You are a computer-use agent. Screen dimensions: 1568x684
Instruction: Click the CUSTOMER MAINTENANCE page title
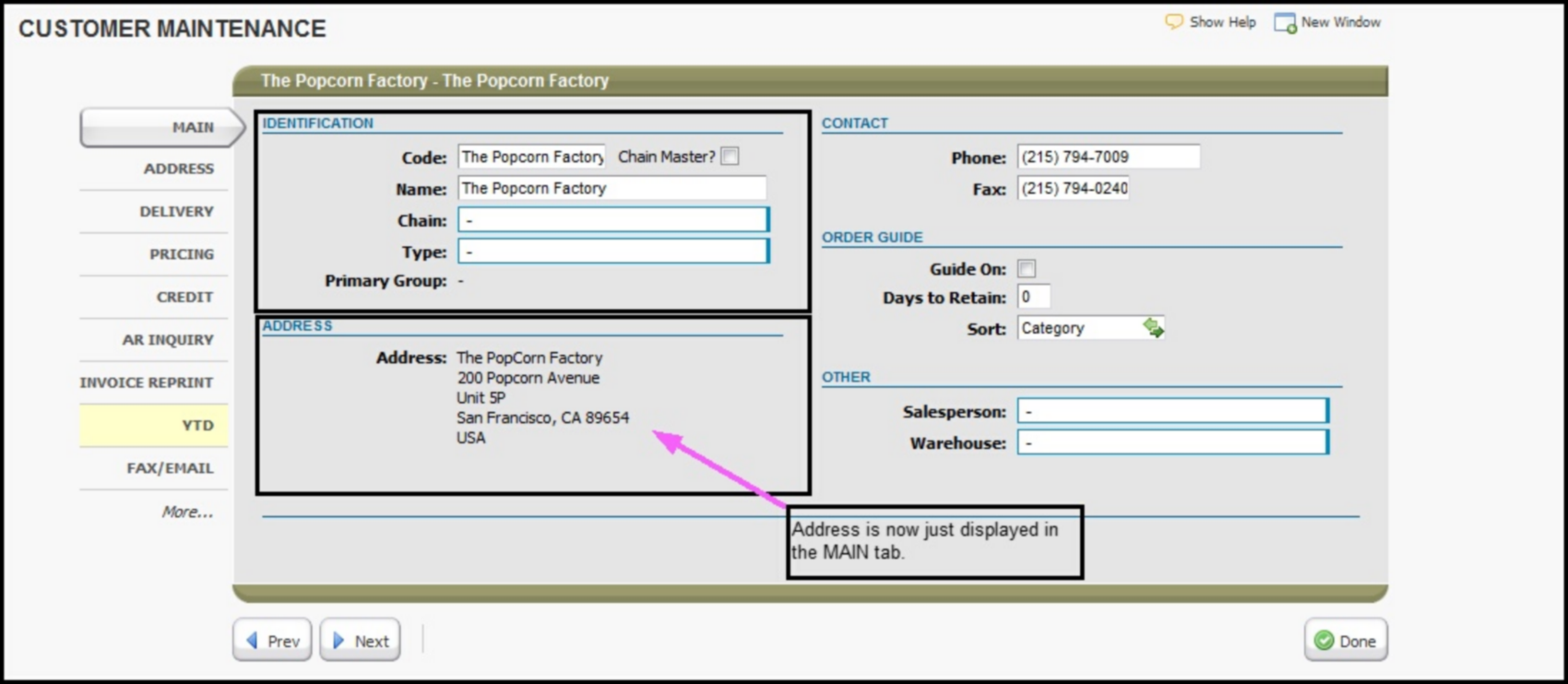172,29
